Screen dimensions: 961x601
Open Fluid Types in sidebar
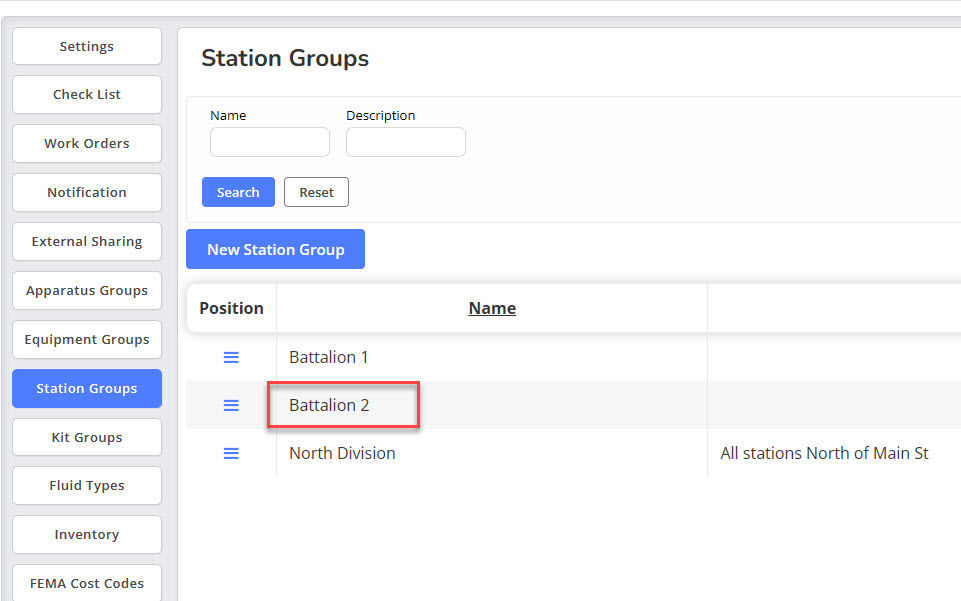(x=87, y=485)
